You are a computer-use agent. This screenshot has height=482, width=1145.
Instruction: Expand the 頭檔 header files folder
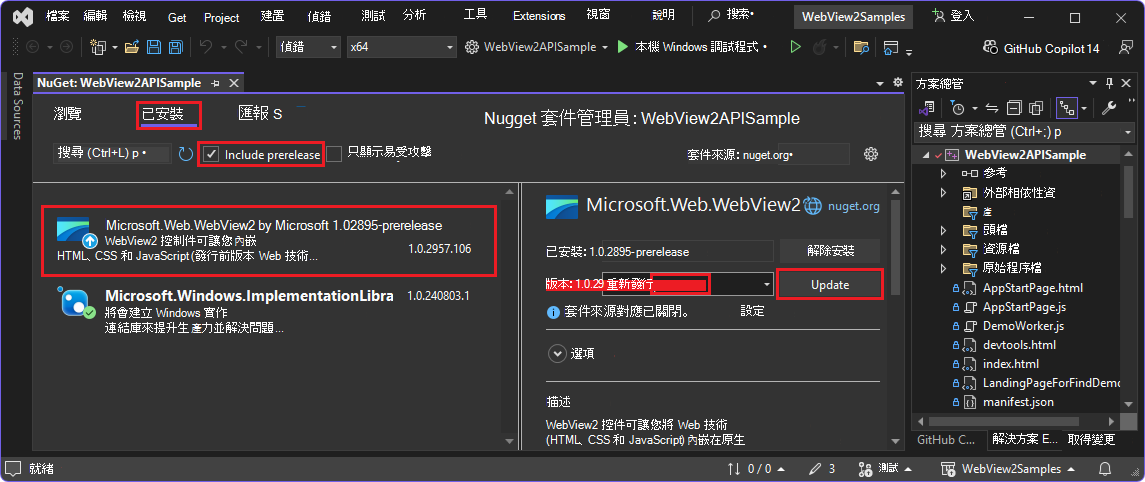pyautogui.click(x=943, y=231)
